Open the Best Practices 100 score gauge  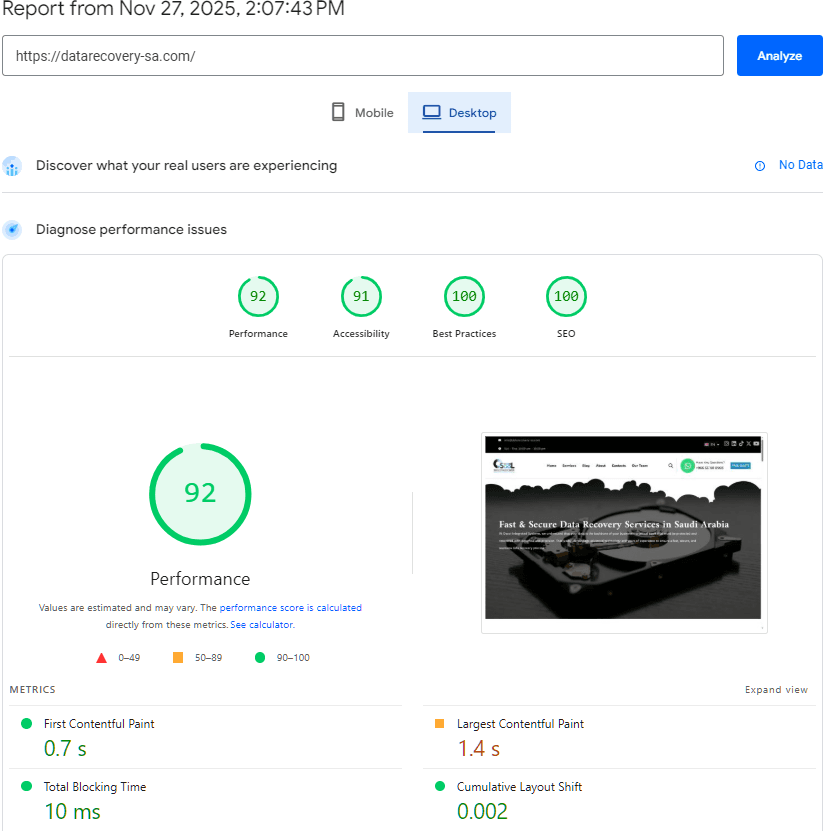pyautogui.click(x=464, y=296)
